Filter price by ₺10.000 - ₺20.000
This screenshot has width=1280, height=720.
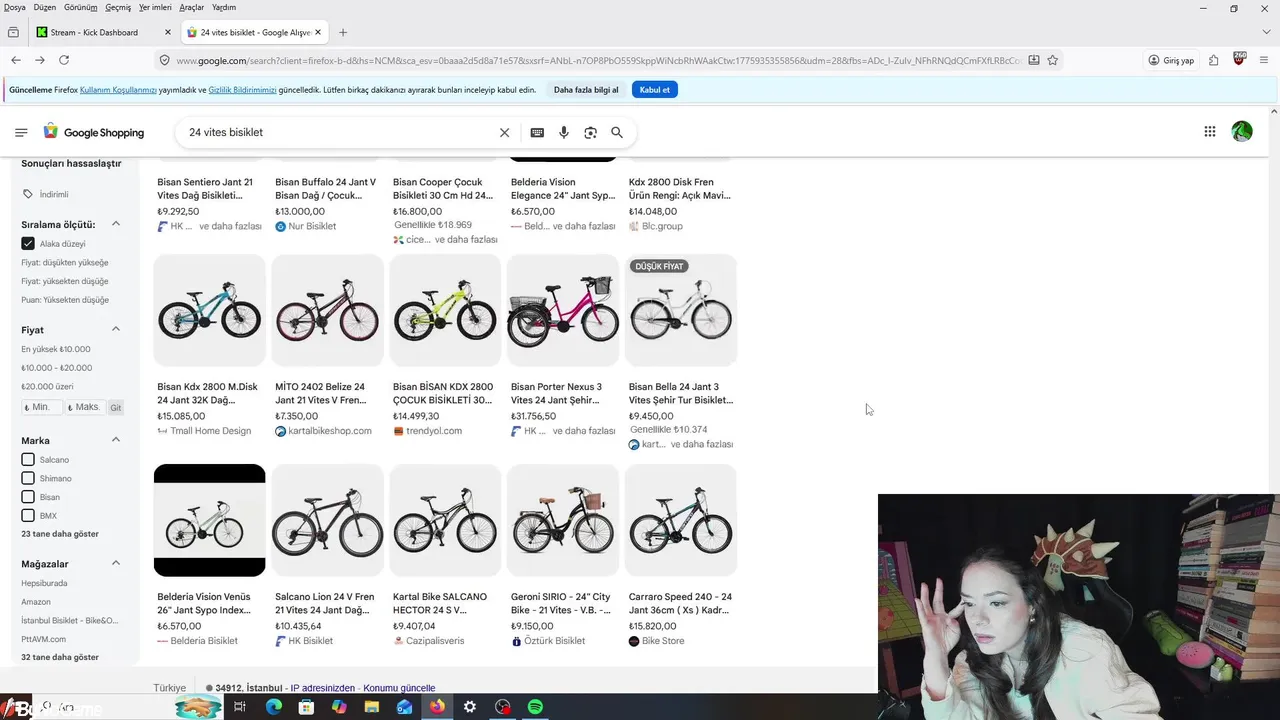[57, 368]
